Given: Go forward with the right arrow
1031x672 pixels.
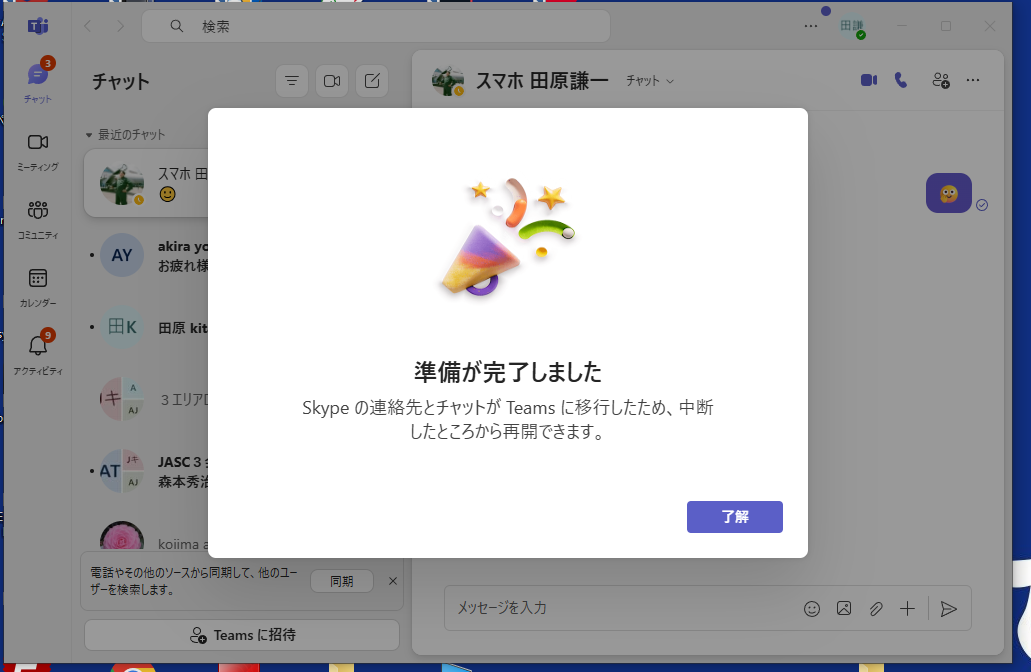Looking at the screenshot, I should (120, 26).
